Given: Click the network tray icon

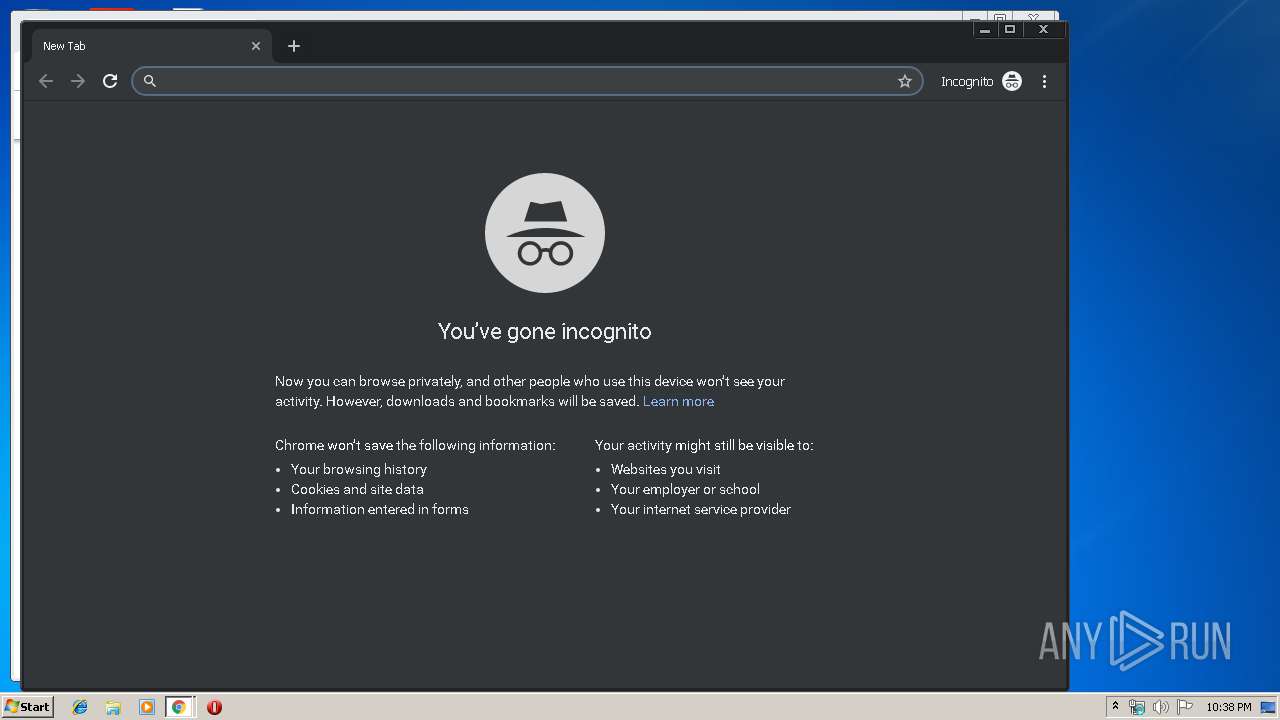Looking at the screenshot, I should [1137, 707].
